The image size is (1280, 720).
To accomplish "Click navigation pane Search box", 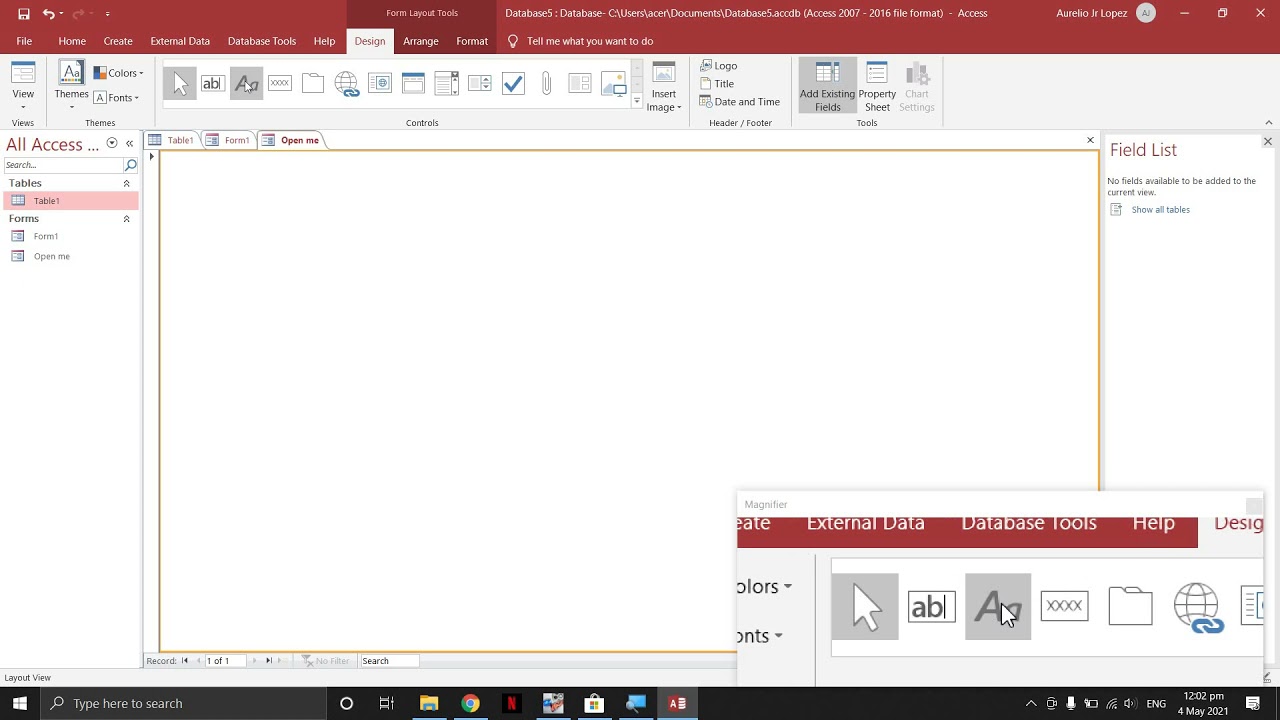I will 64,165.
